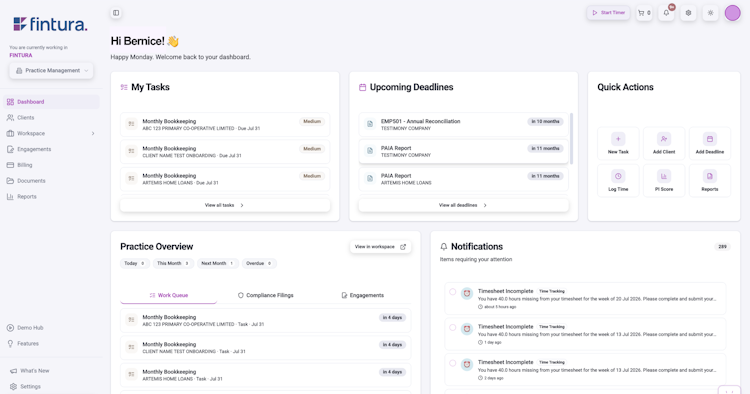Click the Log Time quick action

618,180
